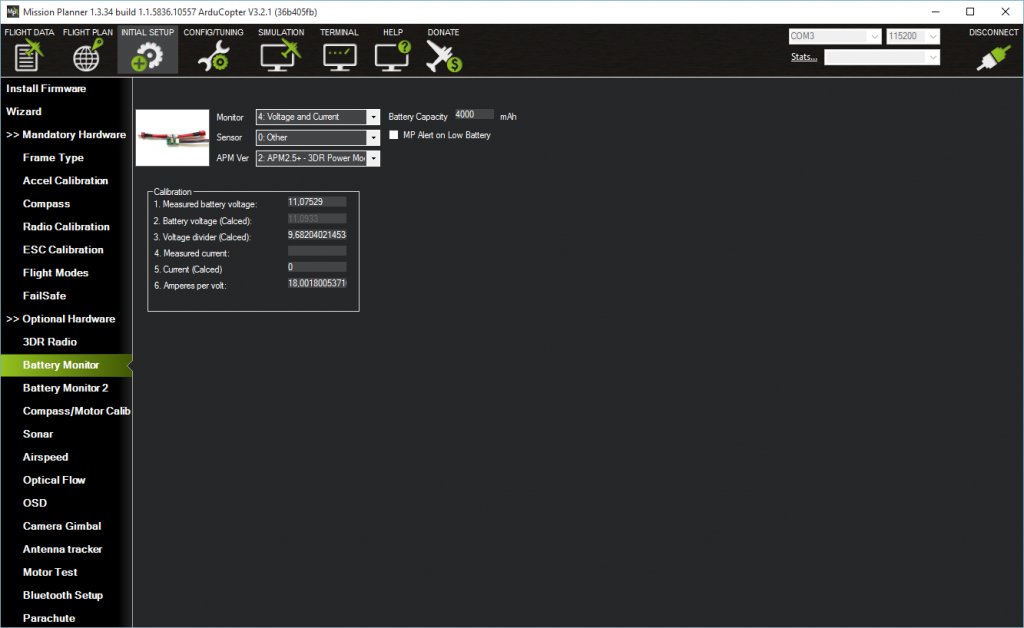The width and height of the screenshot is (1024, 628).
Task: Open Optical Flow setup page
Action: coord(54,480)
